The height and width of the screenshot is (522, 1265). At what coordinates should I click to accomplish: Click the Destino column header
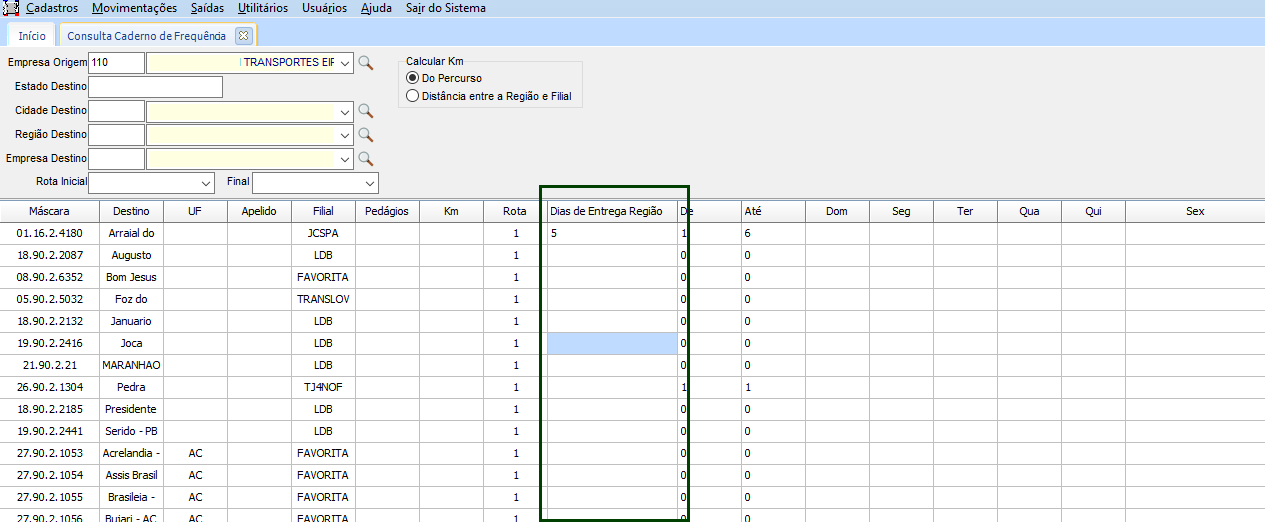[x=131, y=211]
